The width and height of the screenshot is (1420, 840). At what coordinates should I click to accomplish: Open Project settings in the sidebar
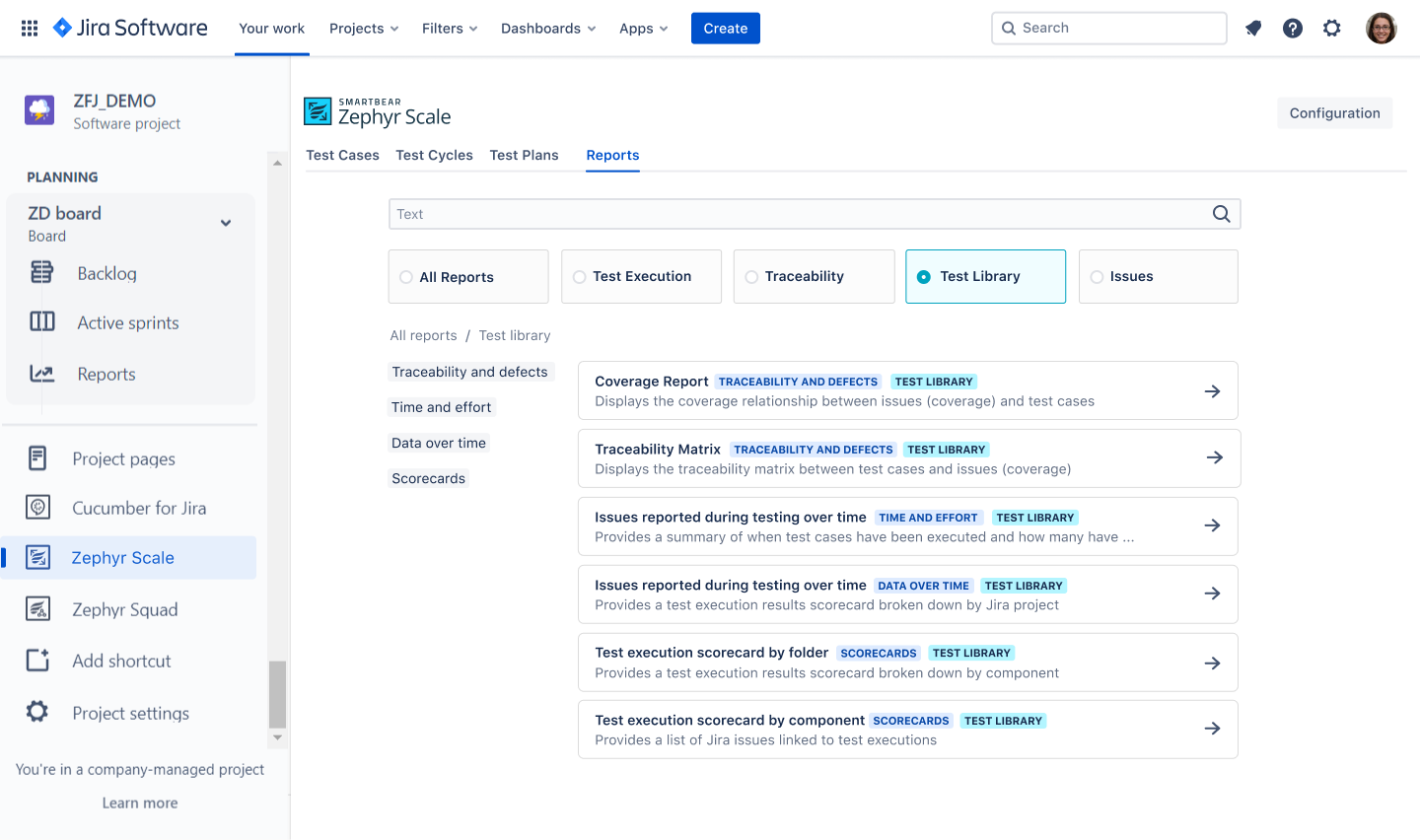coord(131,713)
